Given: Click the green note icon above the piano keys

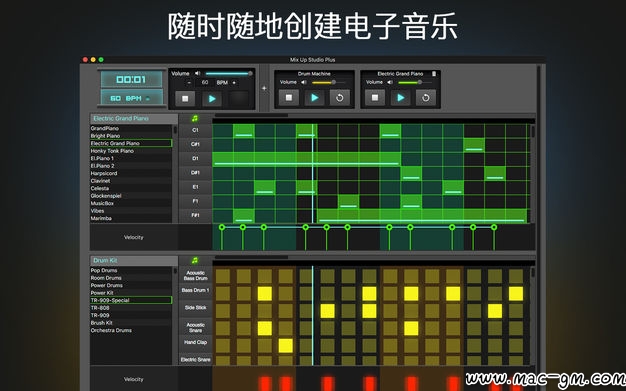Looking at the screenshot, I should click(x=195, y=118).
